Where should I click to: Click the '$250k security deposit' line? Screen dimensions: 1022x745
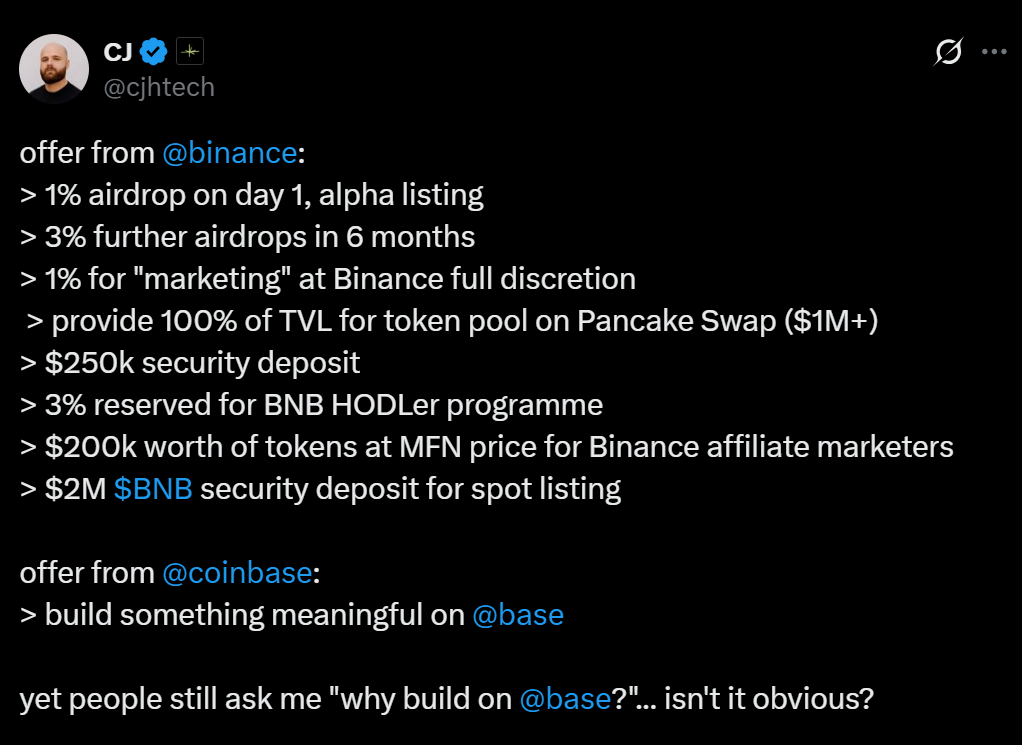pyautogui.click(x=191, y=362)
